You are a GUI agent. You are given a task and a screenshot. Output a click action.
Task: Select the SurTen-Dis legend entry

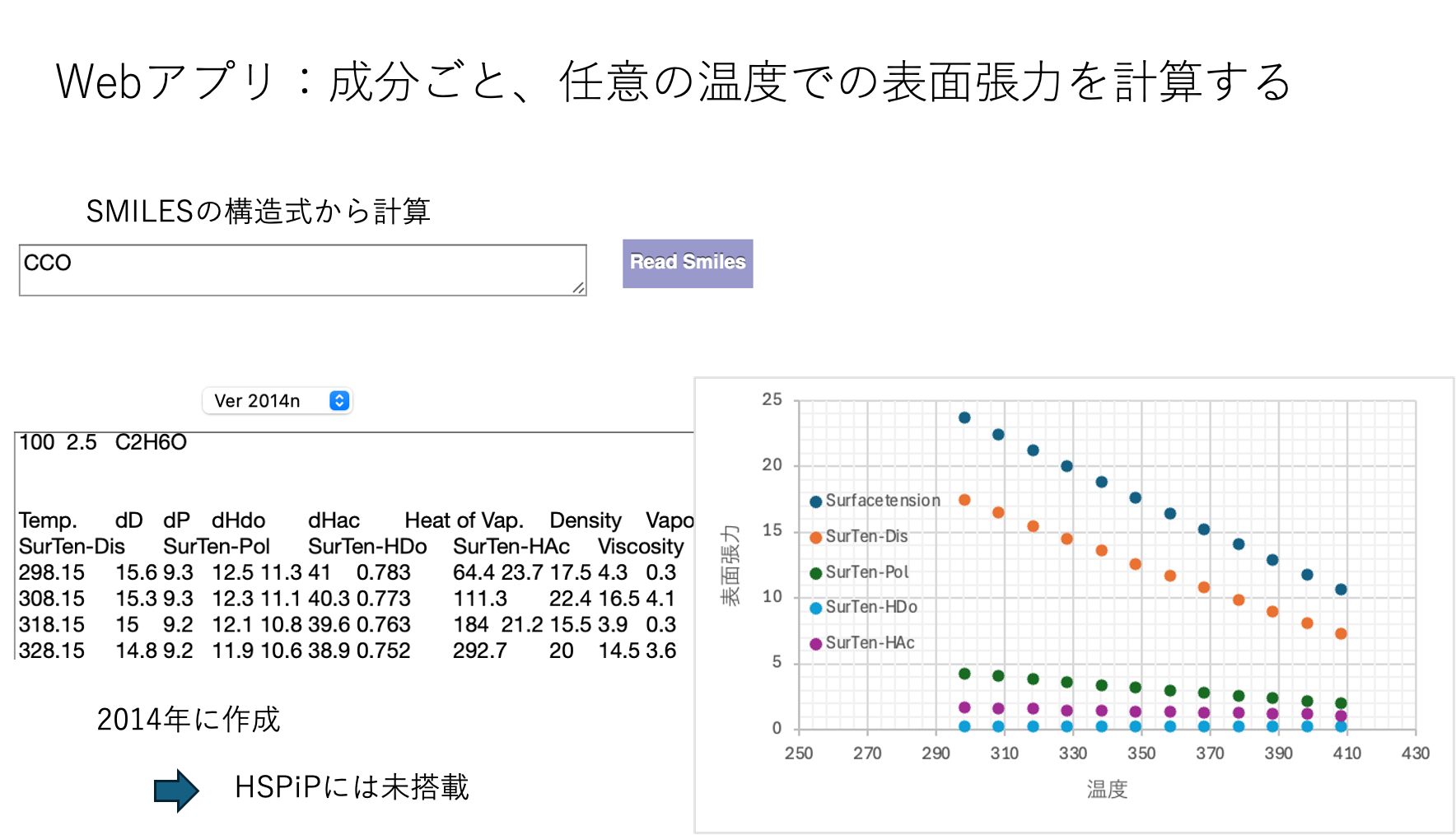coord(866,536)
